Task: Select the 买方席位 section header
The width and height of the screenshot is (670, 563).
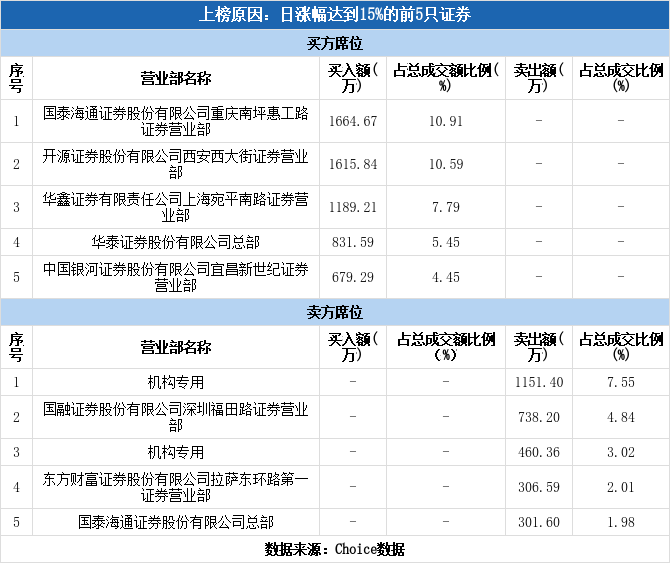Action: click(x=335, y=43)
